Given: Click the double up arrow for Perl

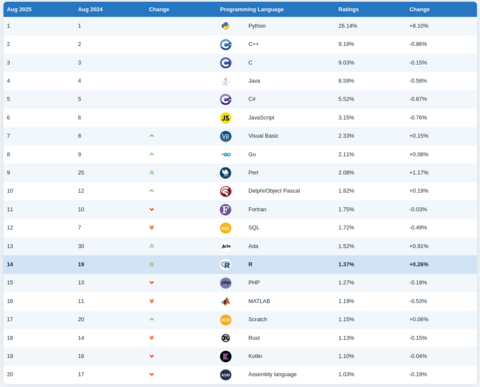Looking at the screenshot, I should pyautogui.click(x=152, y=173).
